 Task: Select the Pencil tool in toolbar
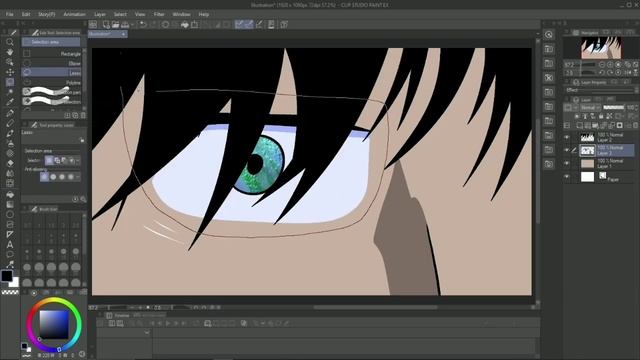(10, 123)
